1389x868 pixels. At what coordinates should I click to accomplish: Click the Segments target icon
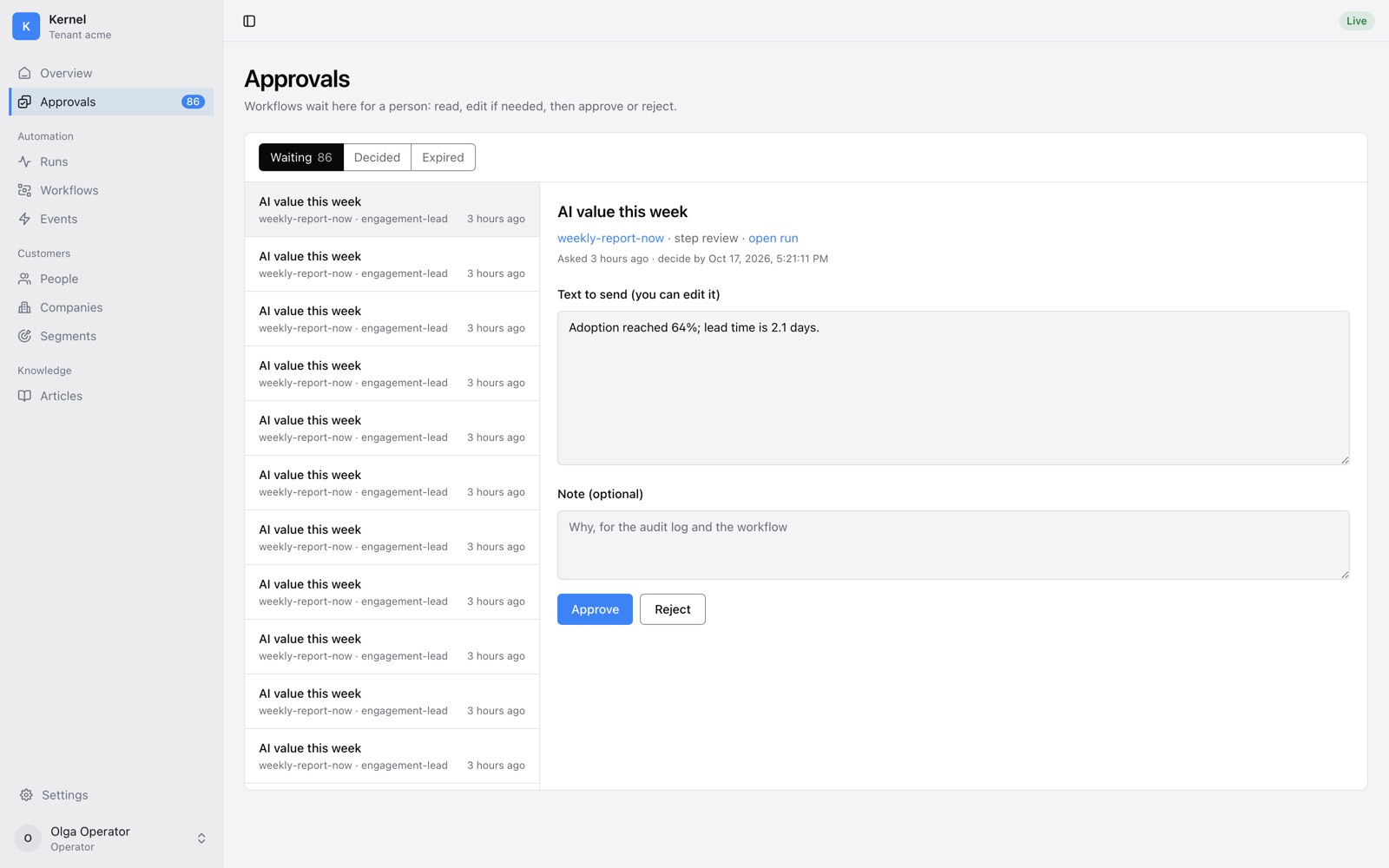click(24, 336)
